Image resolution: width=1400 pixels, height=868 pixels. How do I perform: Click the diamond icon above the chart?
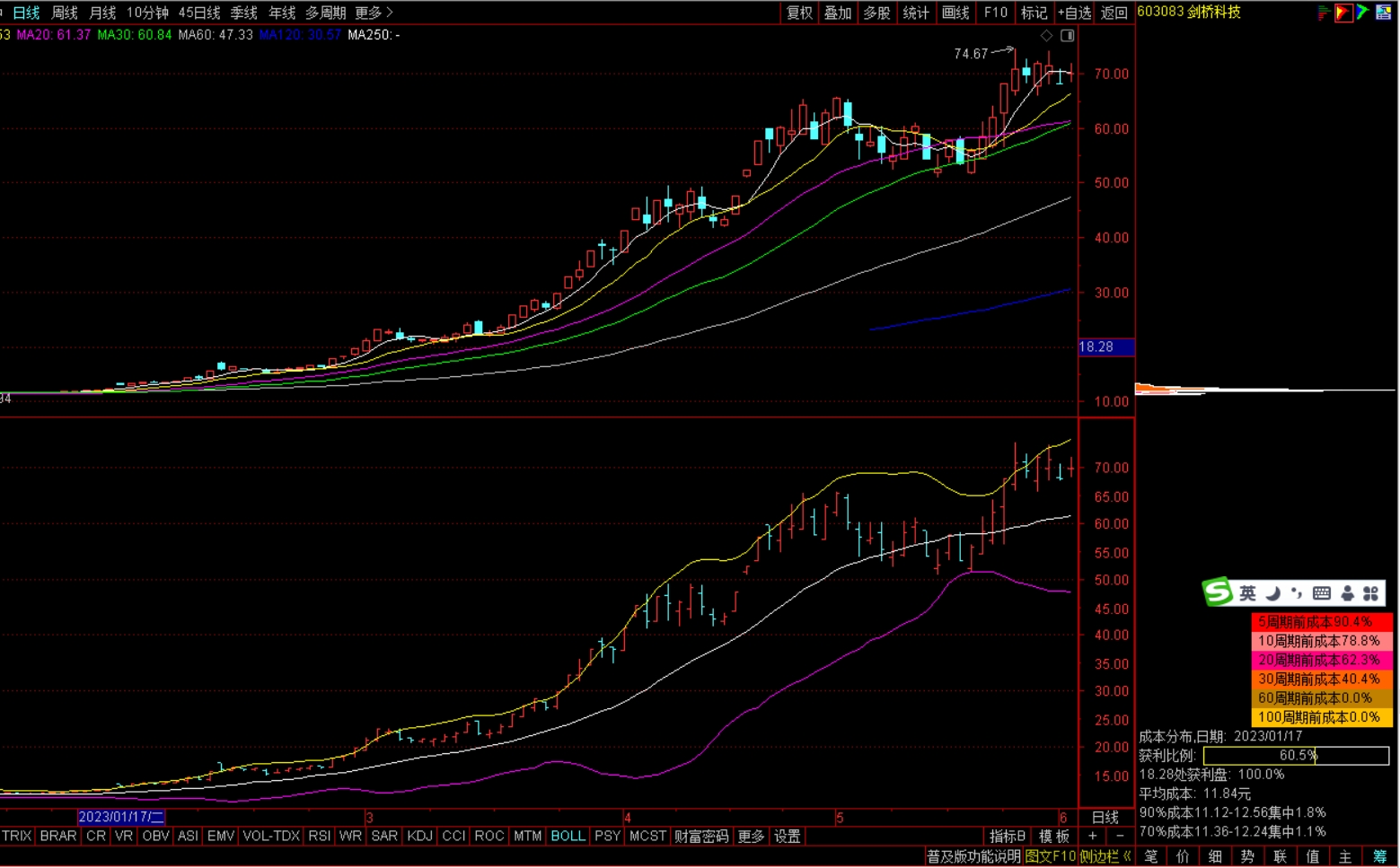pyautogui.click(x=1046, y=36)
